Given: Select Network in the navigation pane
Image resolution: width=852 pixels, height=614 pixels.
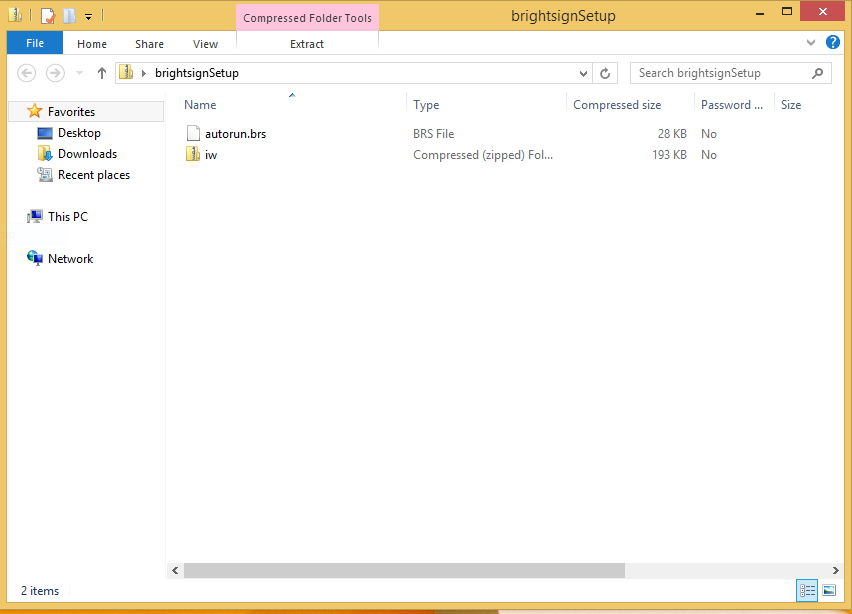Looking at the screenshot, I should point(71,259).
